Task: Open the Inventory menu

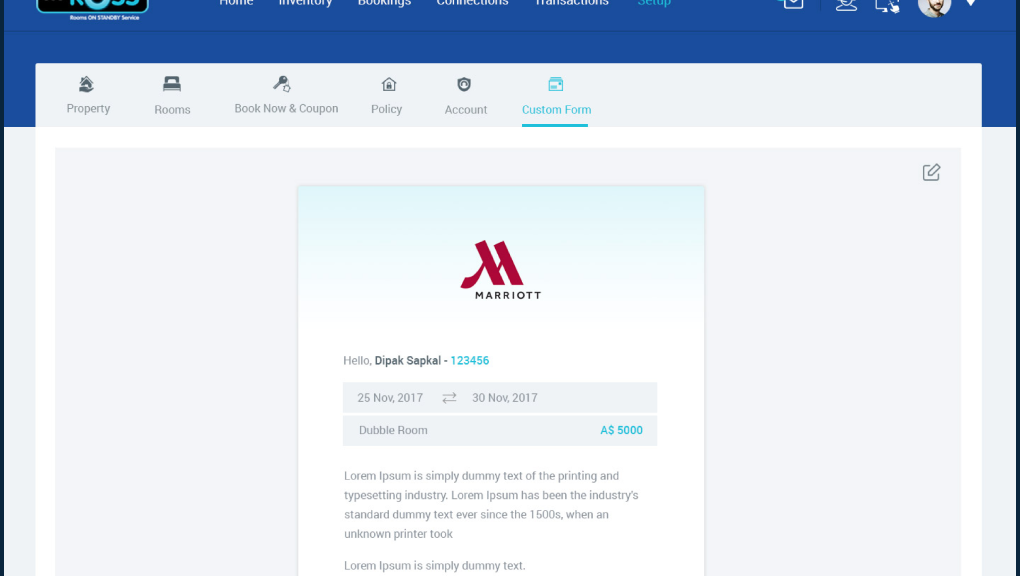Action: pyautogui.click(x=305, y=3)
